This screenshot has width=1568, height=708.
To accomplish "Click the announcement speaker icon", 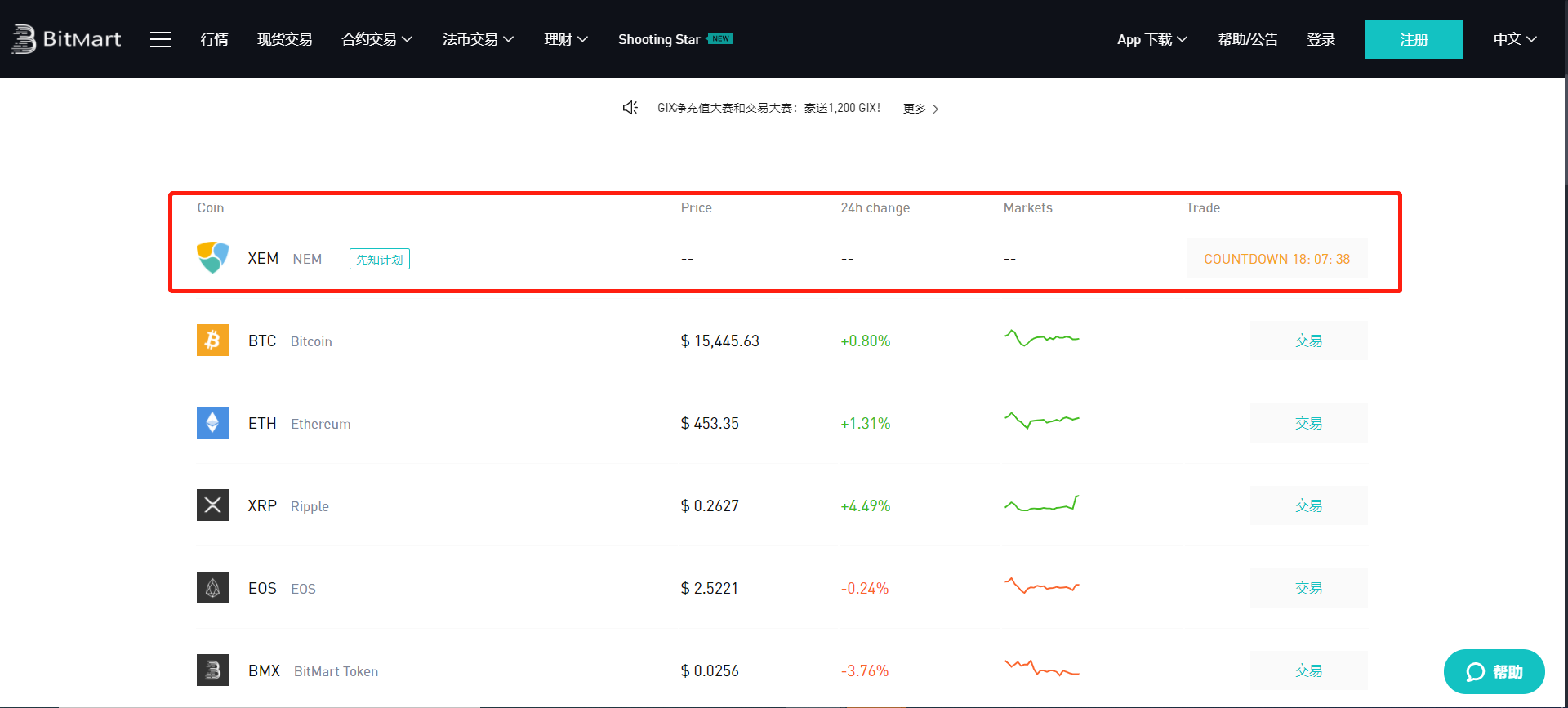I will tap(630, 108).
